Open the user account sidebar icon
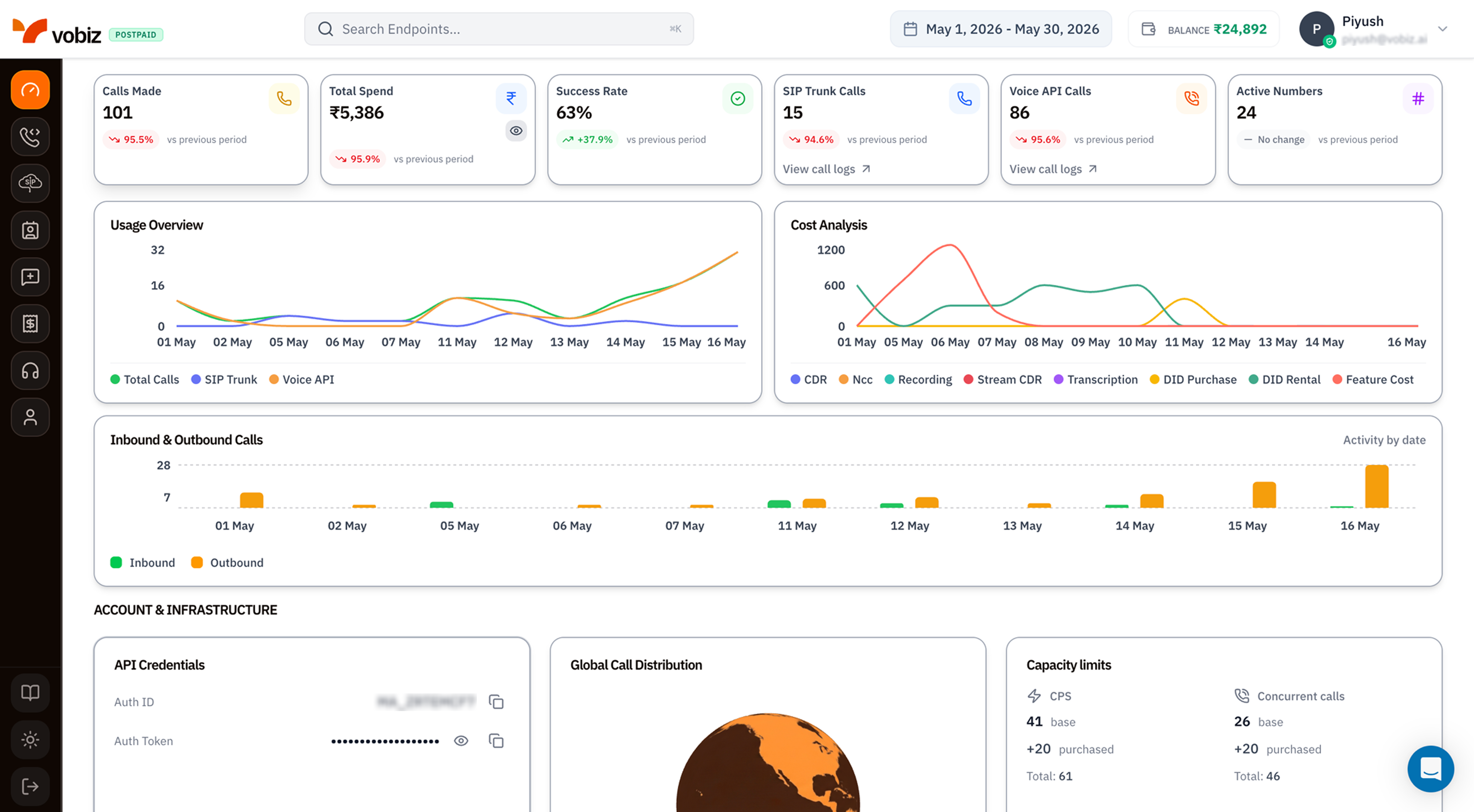1474x812 pixels. click(x=30, y=417)
